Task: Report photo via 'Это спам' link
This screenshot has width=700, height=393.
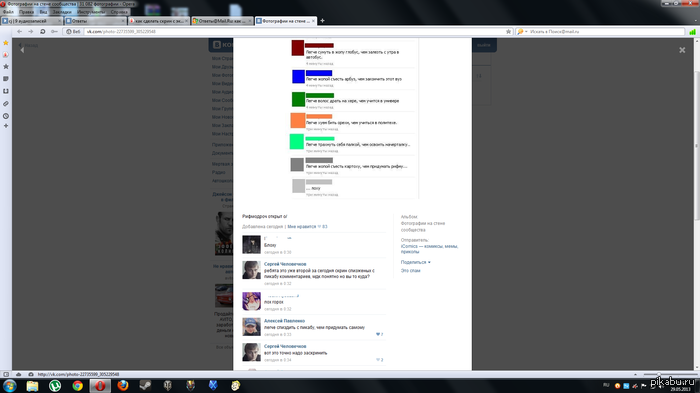Action: [x=410, y=271]
